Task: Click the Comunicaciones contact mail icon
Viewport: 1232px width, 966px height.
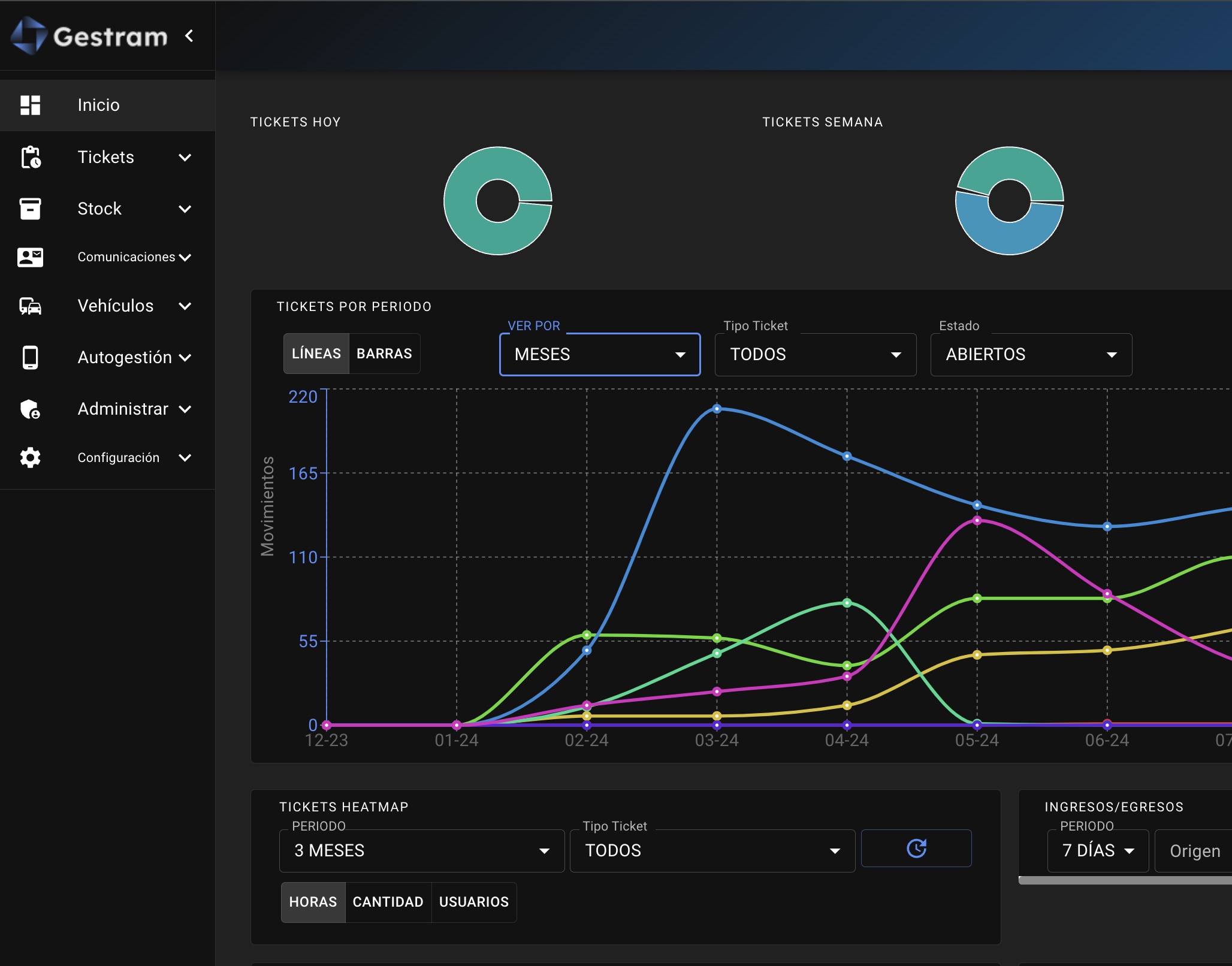Action: tap(30, 257)
